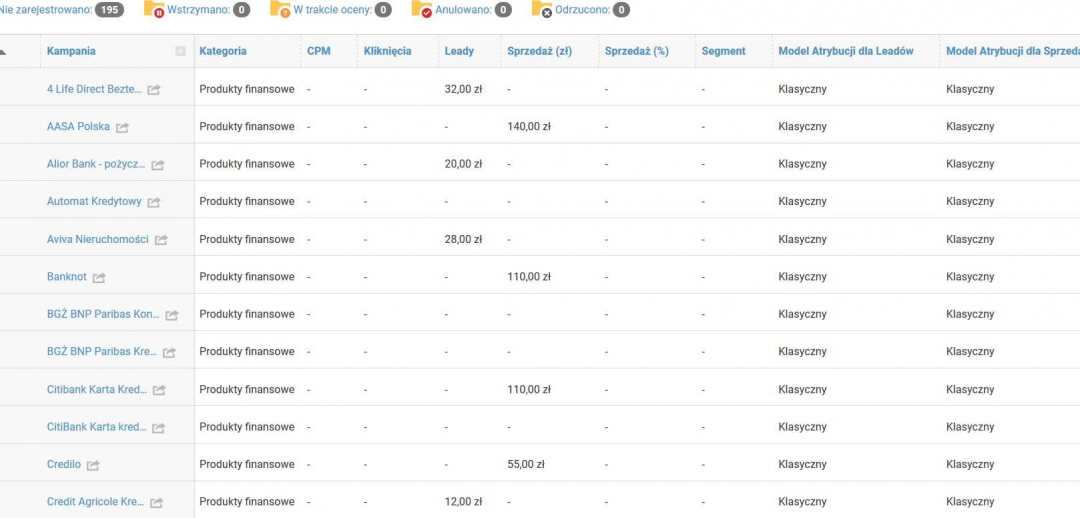Click the Odrzucono folder icon
The height and width of the screenshot is (518, 1080).
click(x=541, y=10)
